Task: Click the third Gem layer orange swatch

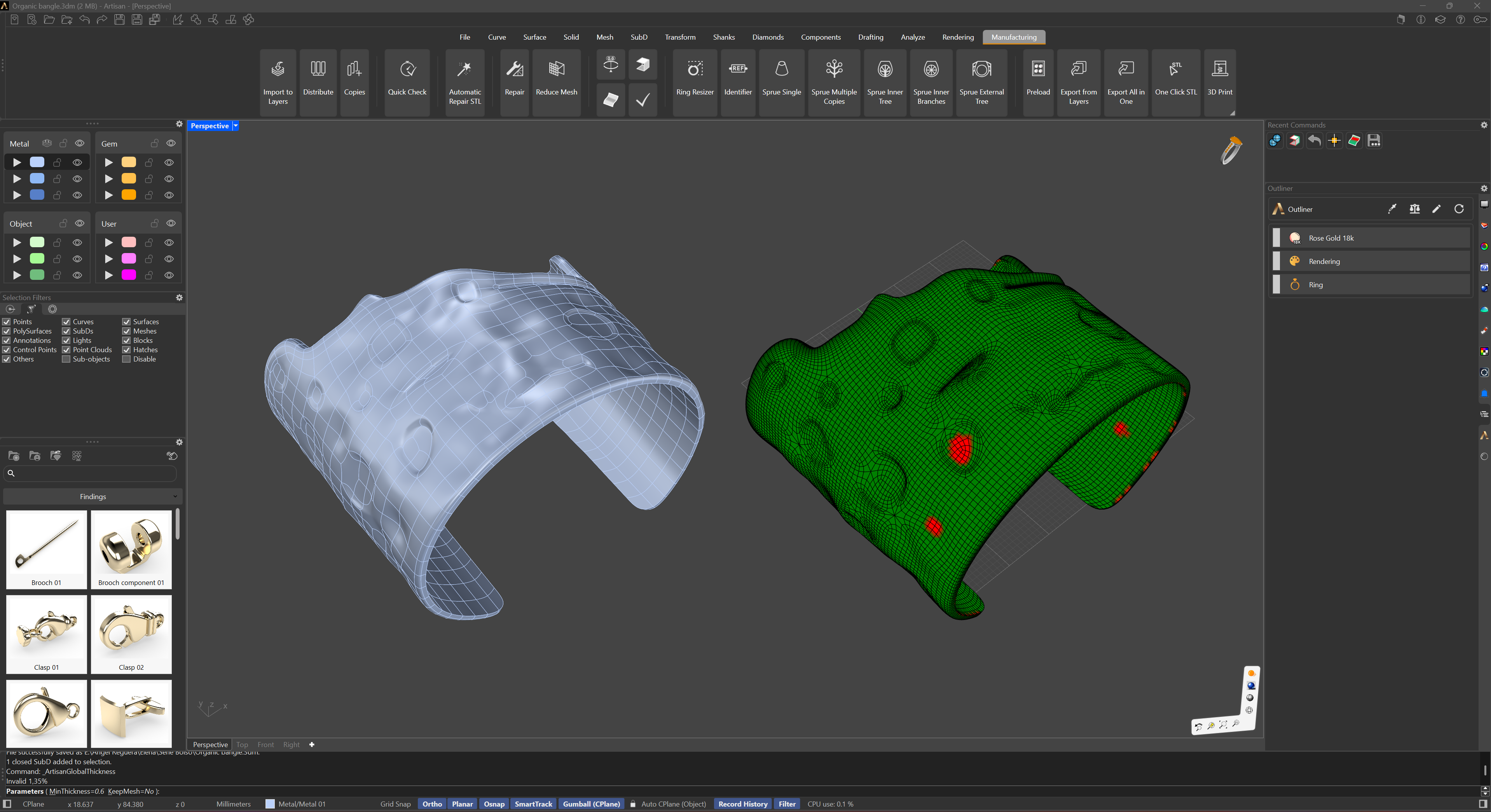Action: coord(129,195)
